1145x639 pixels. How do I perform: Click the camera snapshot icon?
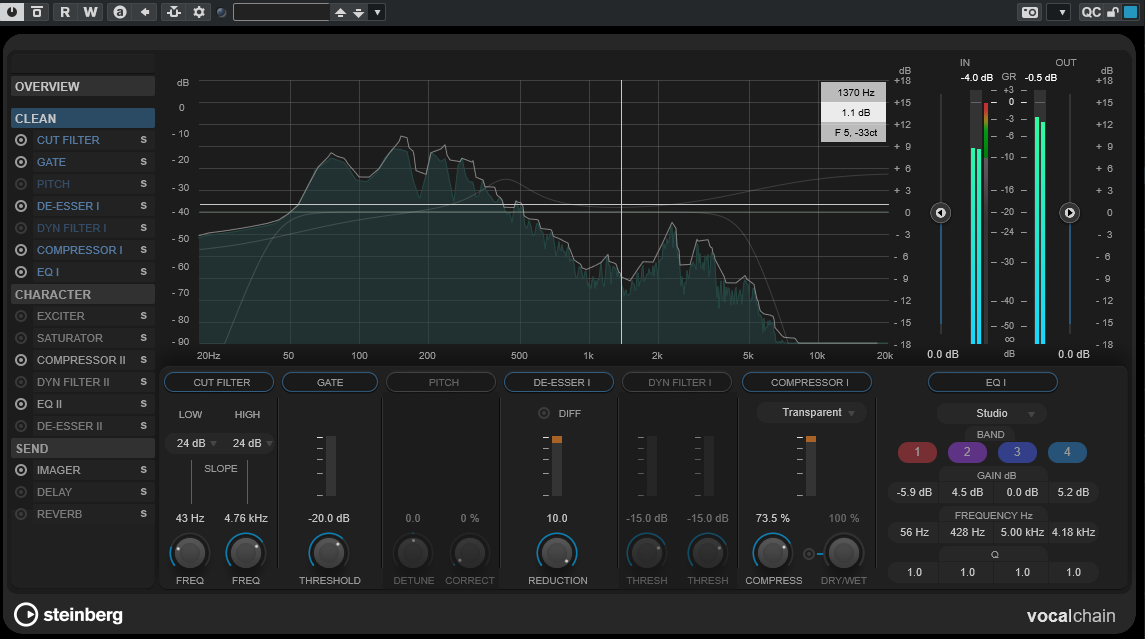1029,12
